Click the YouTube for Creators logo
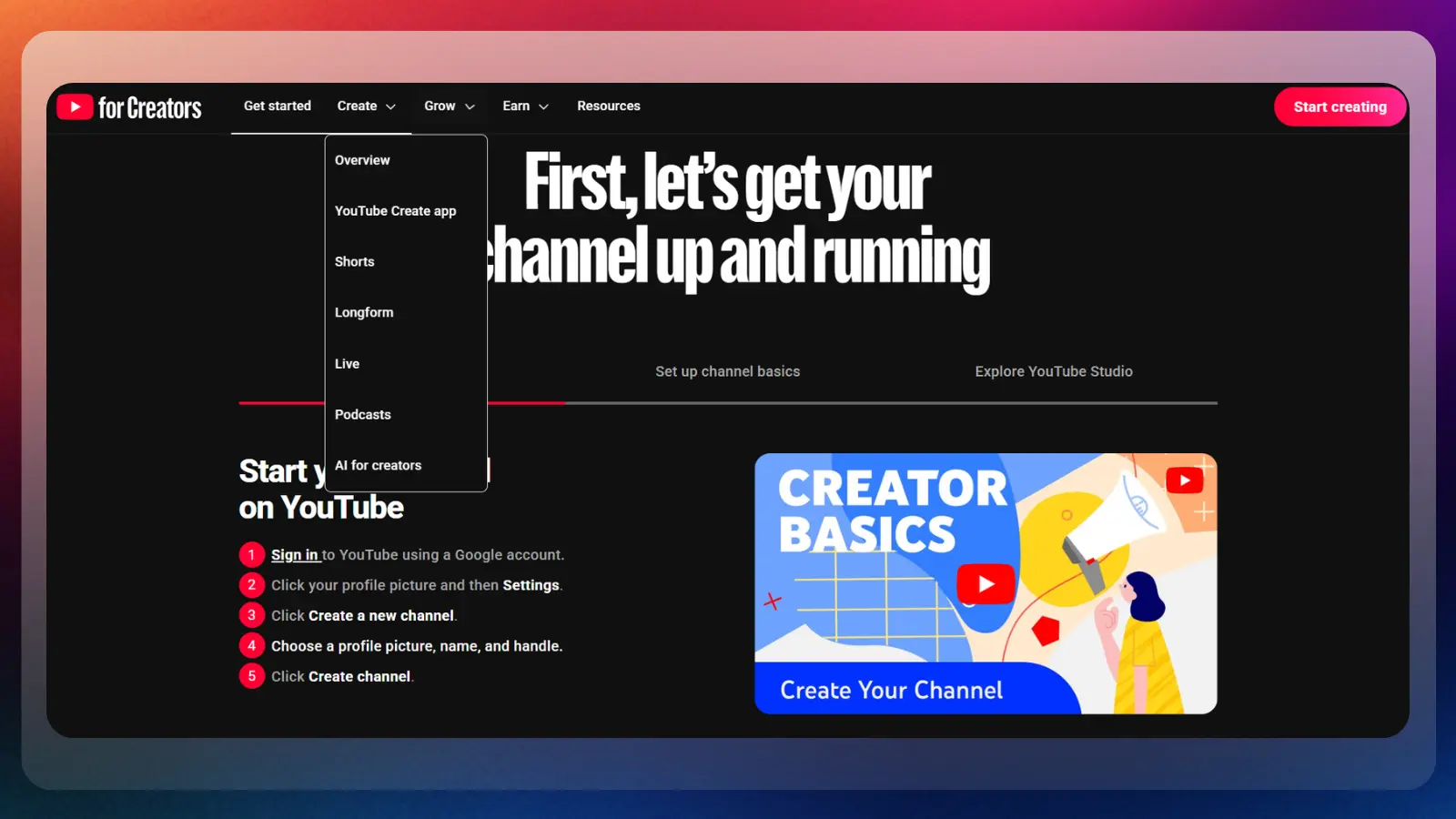This screenshot has width=1456, height=819. 129,107
